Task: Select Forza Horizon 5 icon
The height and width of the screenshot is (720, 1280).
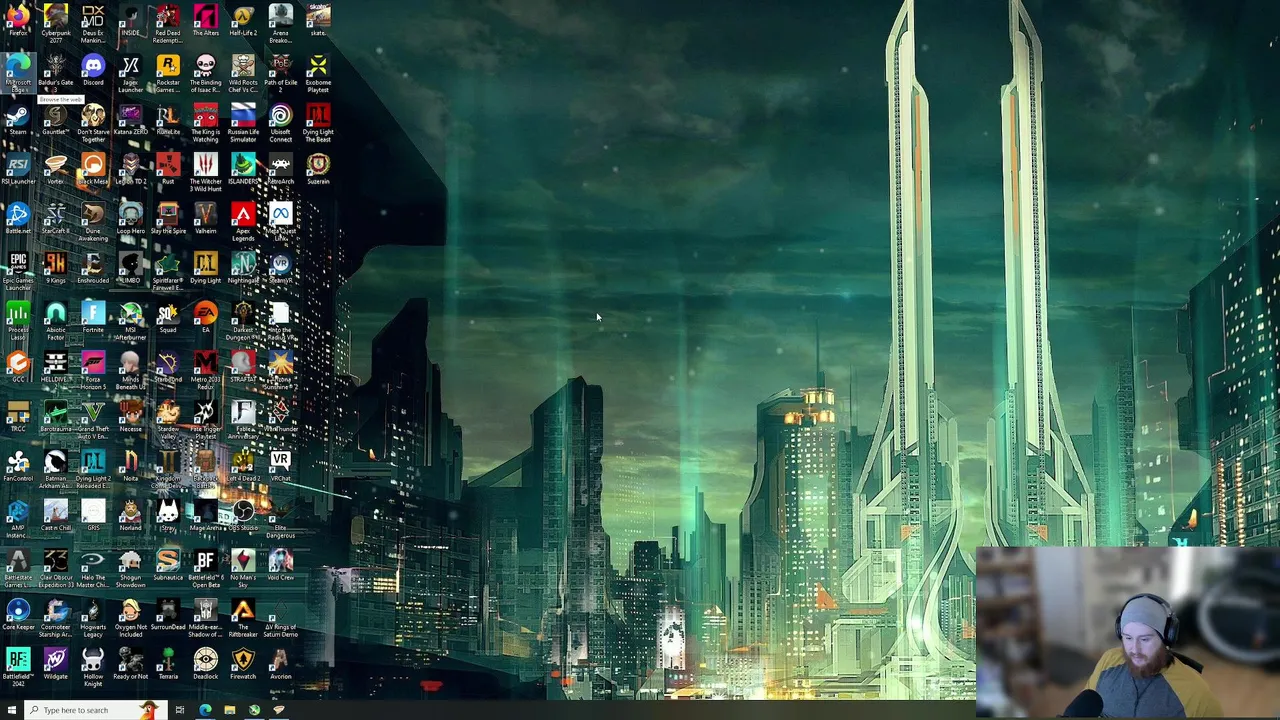Action: point(93,371)
